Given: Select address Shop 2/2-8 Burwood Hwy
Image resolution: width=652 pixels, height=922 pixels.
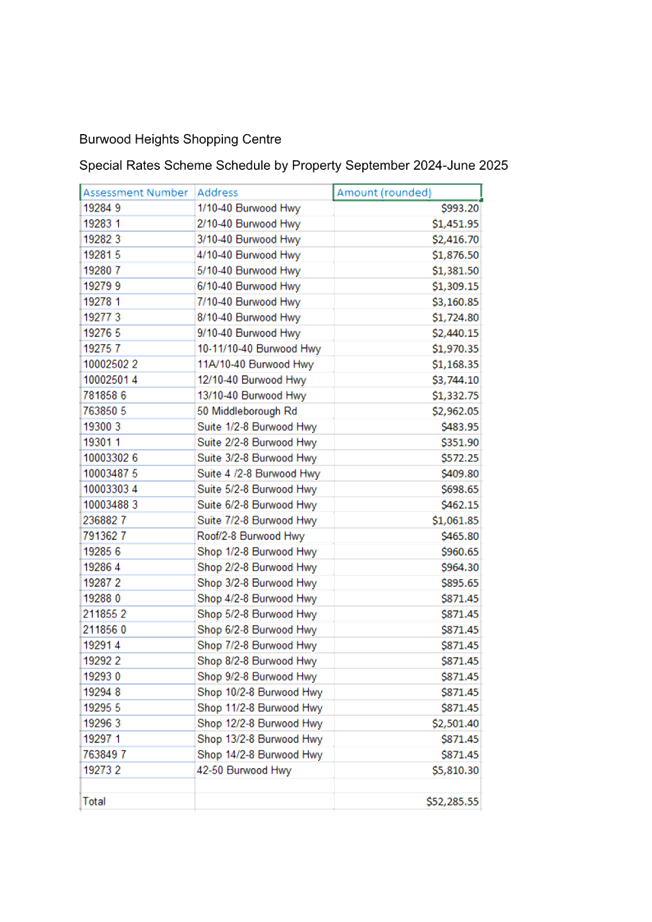Looking at the screenshot, I should pos(257,567).
